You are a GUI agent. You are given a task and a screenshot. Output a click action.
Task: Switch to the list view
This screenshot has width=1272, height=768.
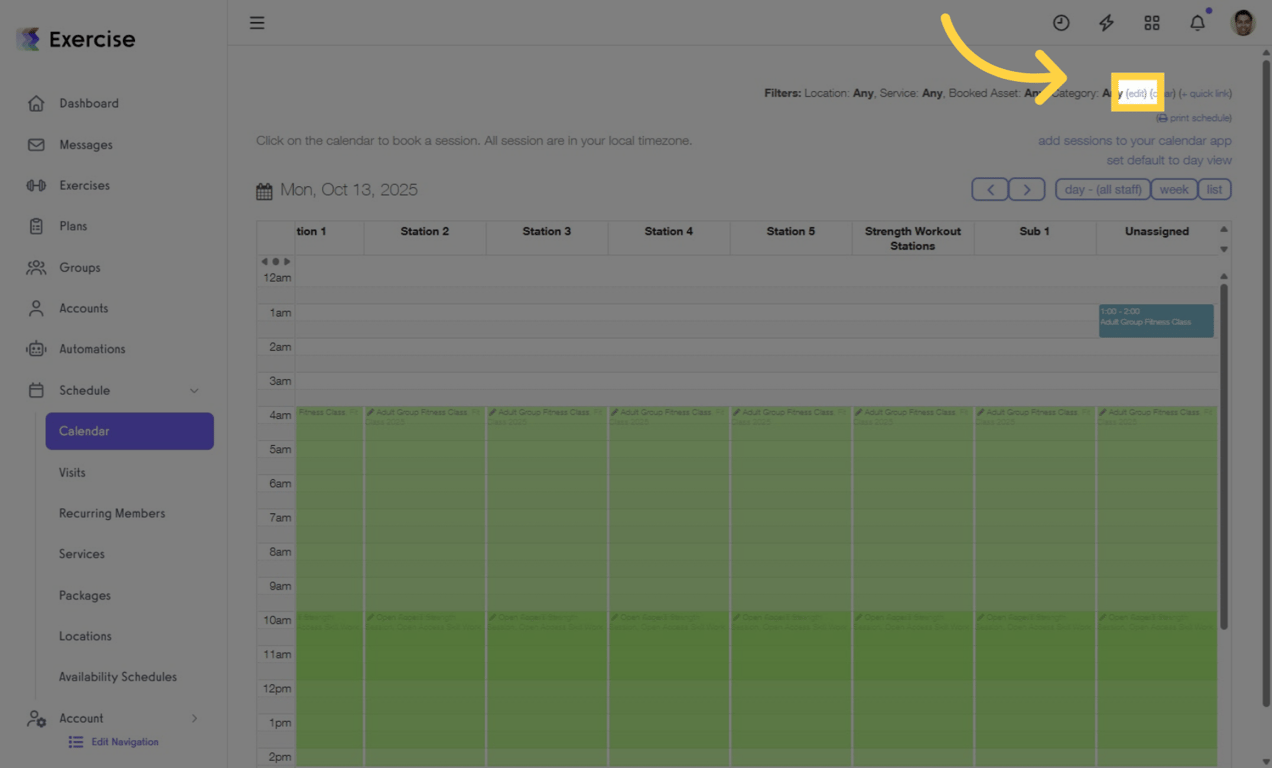[x=1214, y=189]
